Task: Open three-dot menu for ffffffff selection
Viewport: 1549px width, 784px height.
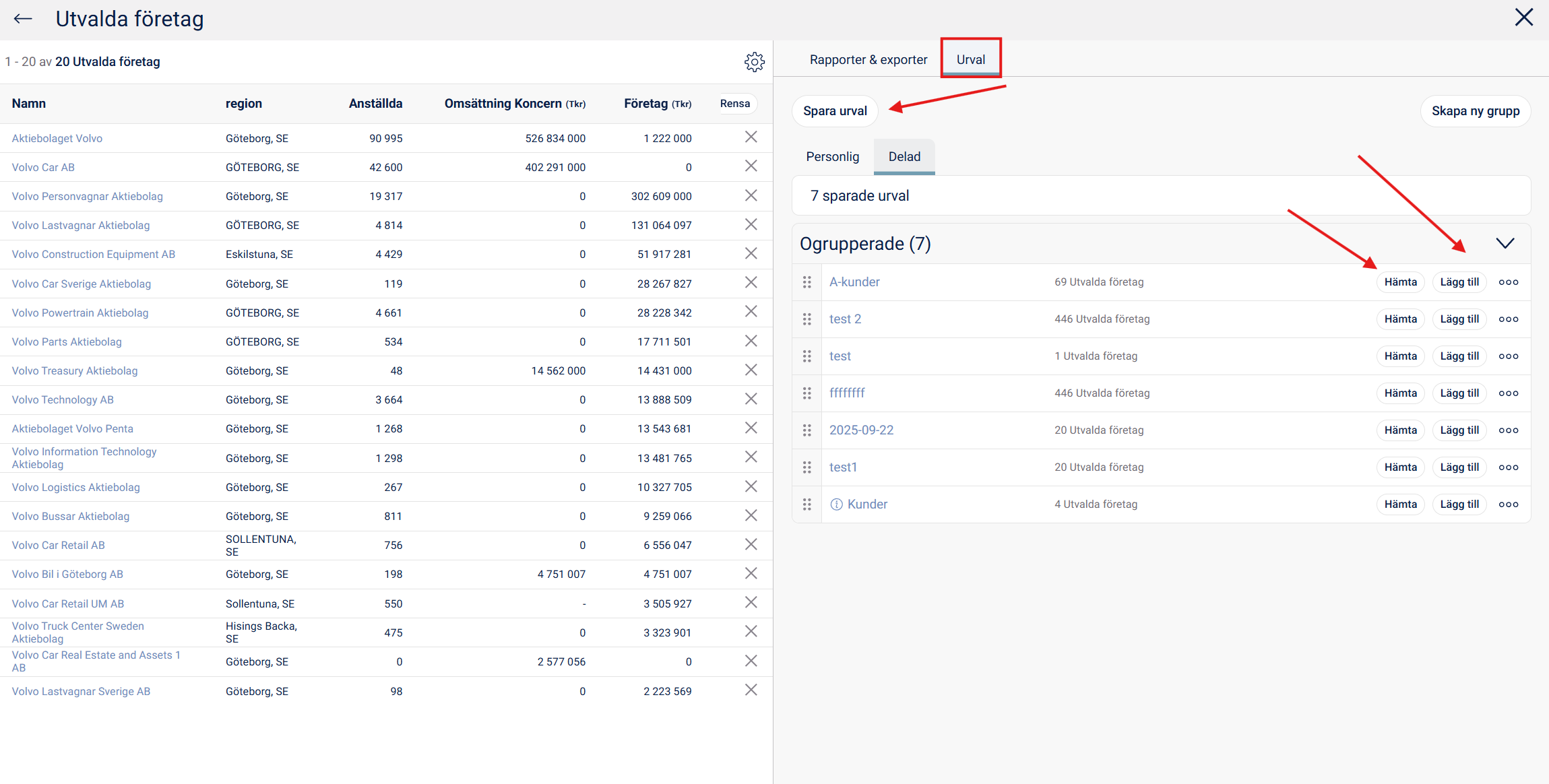Action: tap(1508, 393)
